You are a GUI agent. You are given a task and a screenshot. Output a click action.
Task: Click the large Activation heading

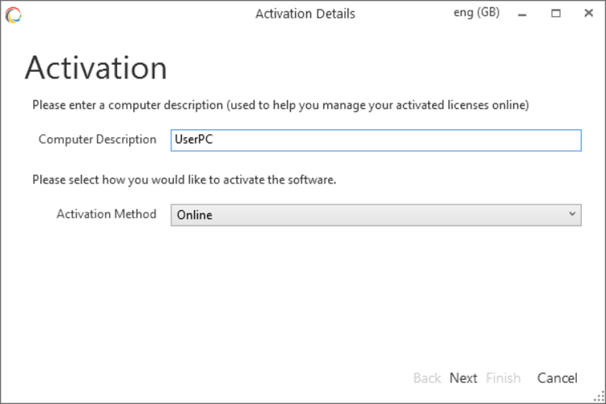[96, 67]
